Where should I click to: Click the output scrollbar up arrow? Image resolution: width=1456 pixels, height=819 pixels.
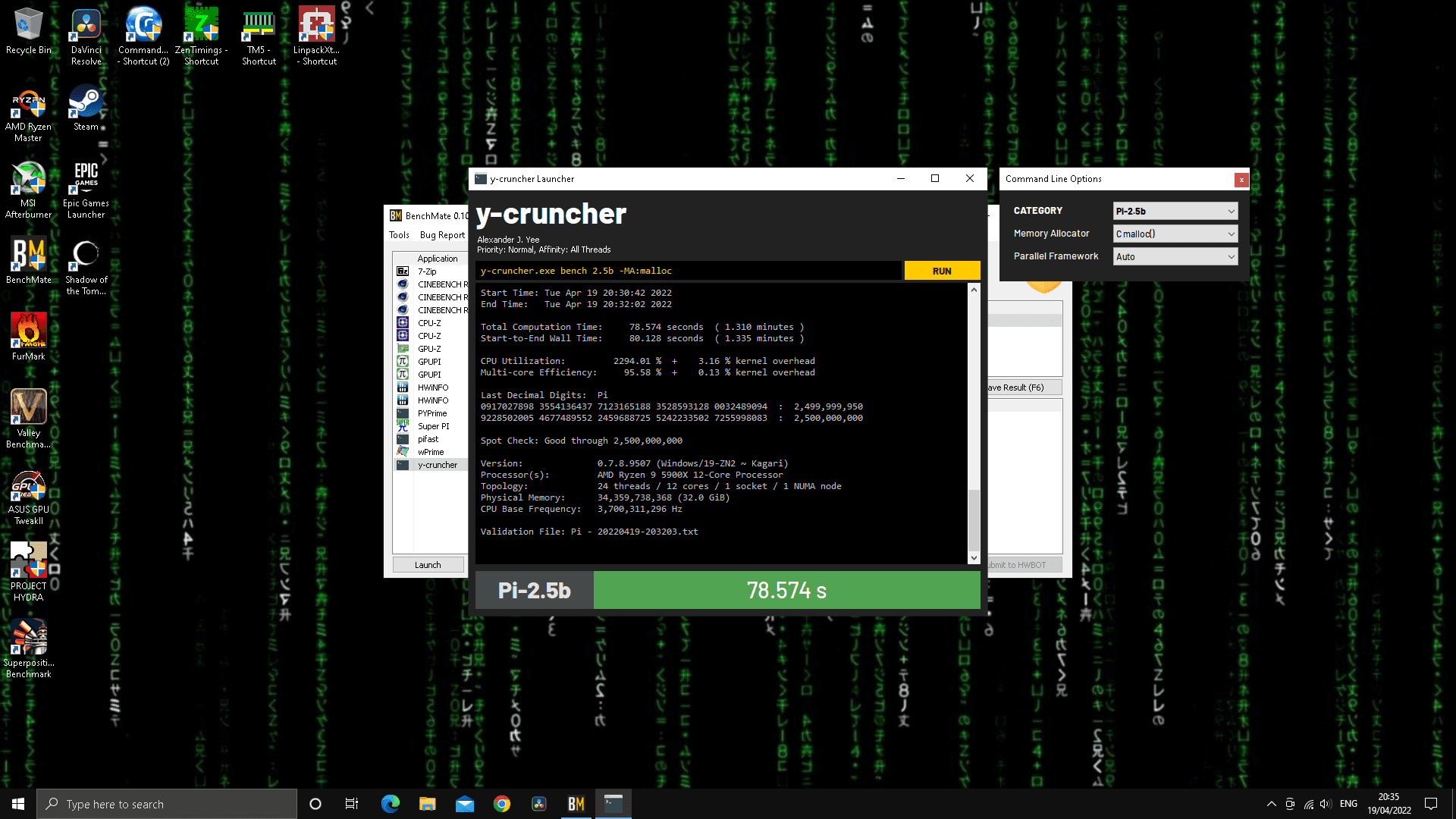[974, 290]
